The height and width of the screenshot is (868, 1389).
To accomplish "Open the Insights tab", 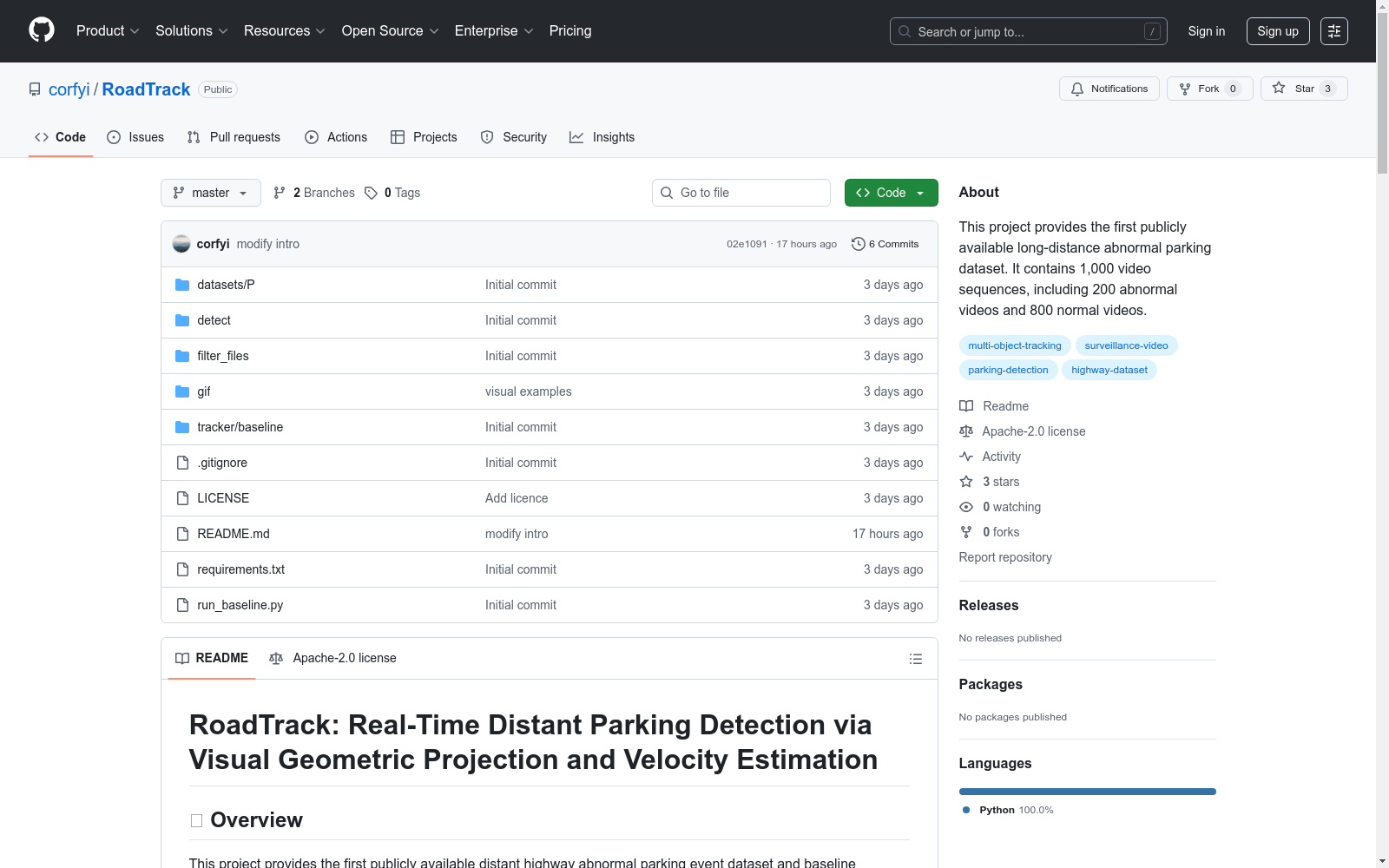I will (602, 137).
